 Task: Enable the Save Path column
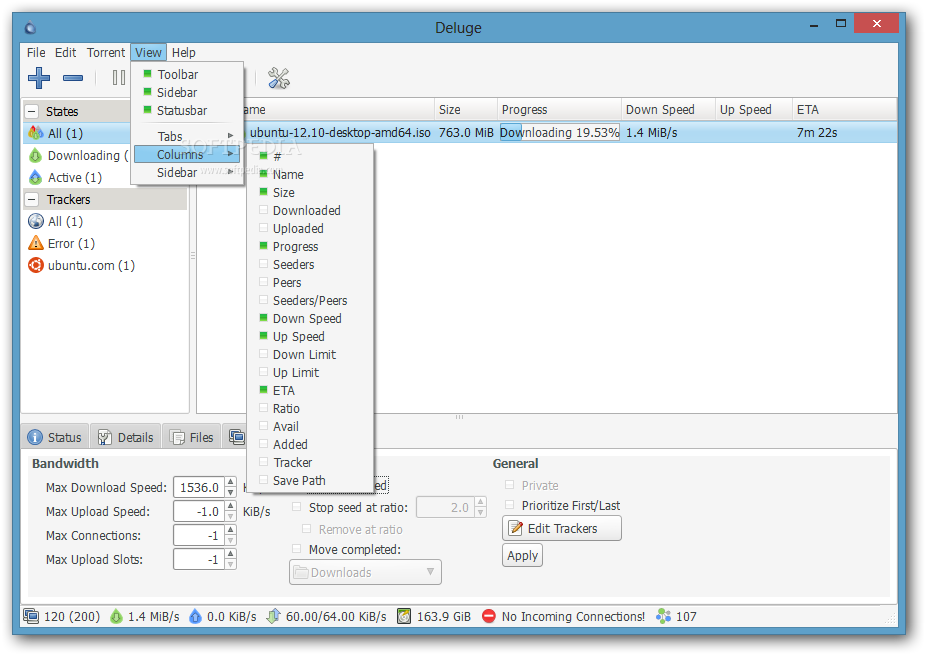pos(311,481)
